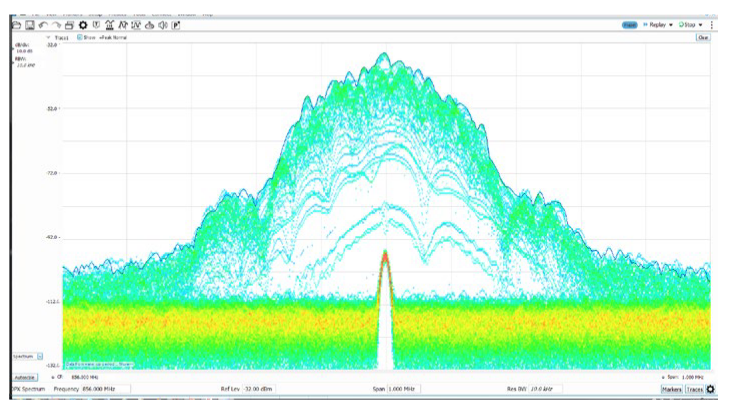This screenshot has height=411, width=729.
Task: Click the undo arrow icon
Action: pos(43,25)
